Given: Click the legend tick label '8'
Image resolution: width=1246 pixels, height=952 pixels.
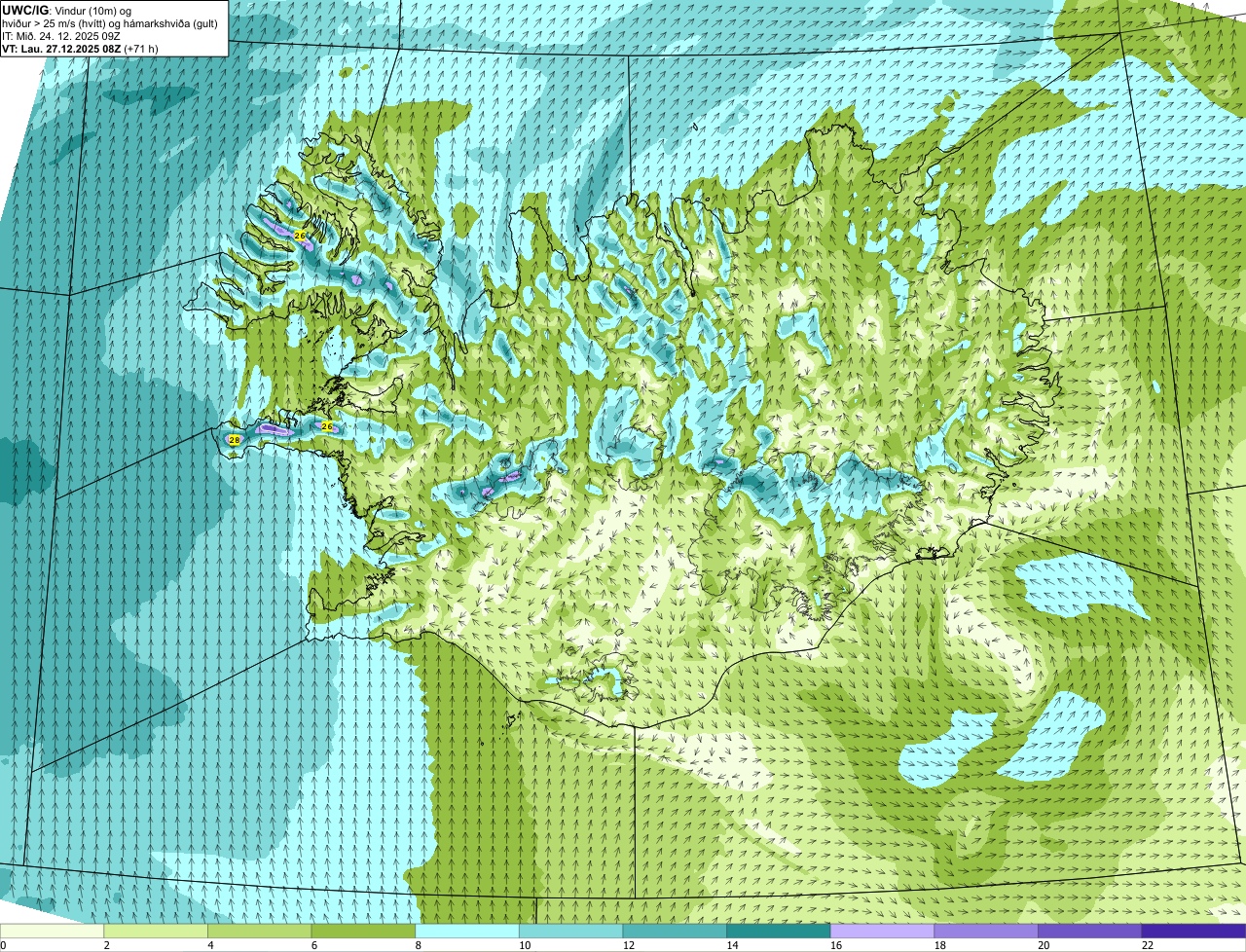Looking at the screenshot, I should 418,944.
